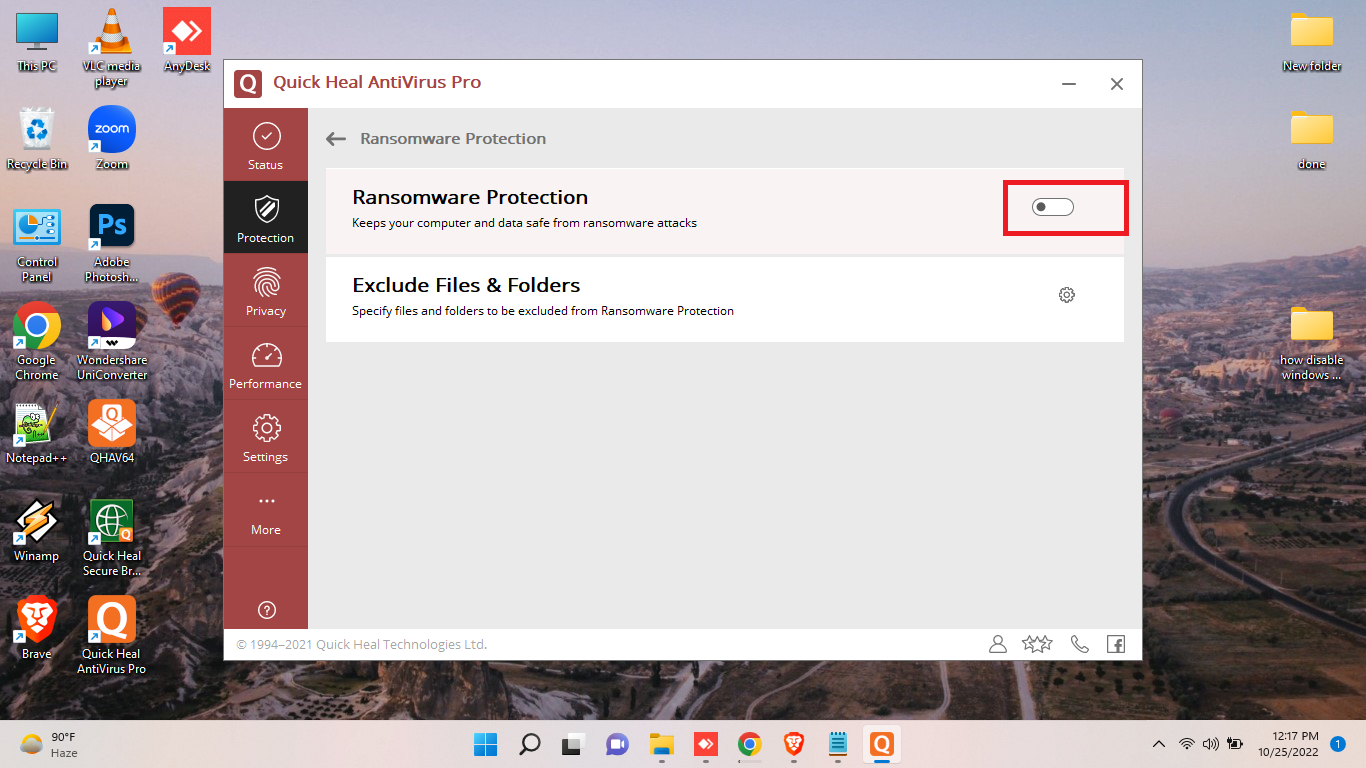Click the Quick Heal Q logo in title bar

pyautogui.click(x=248, y=83)
